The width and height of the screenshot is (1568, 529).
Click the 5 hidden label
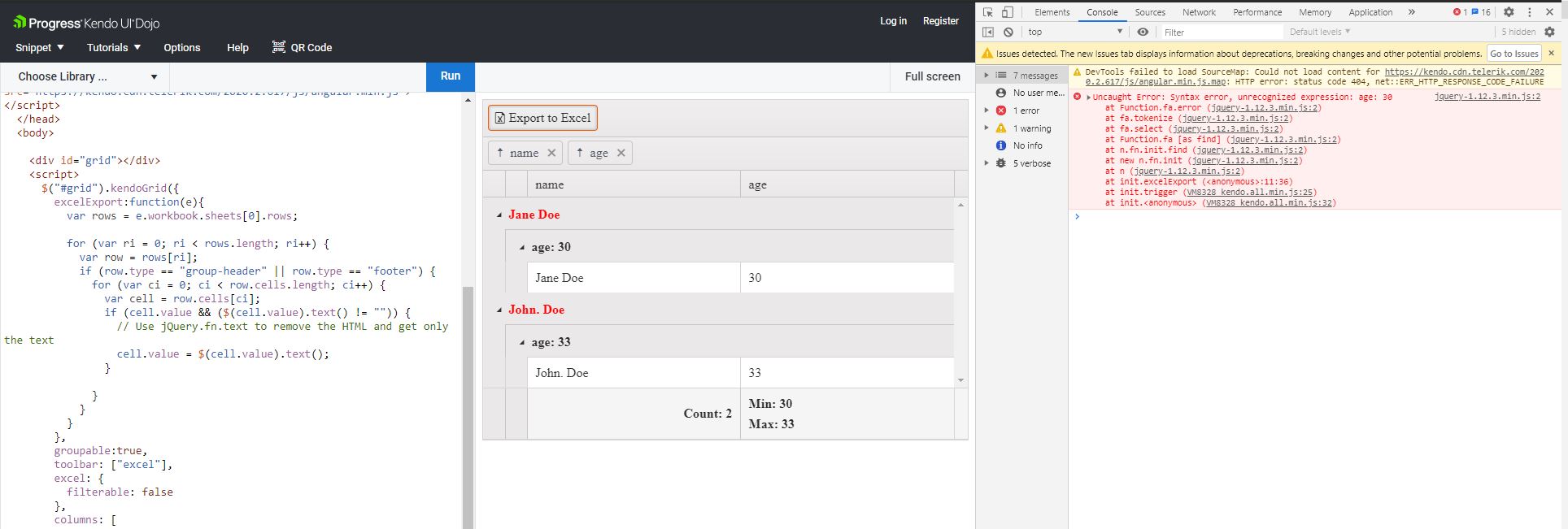click(1518, 32)
